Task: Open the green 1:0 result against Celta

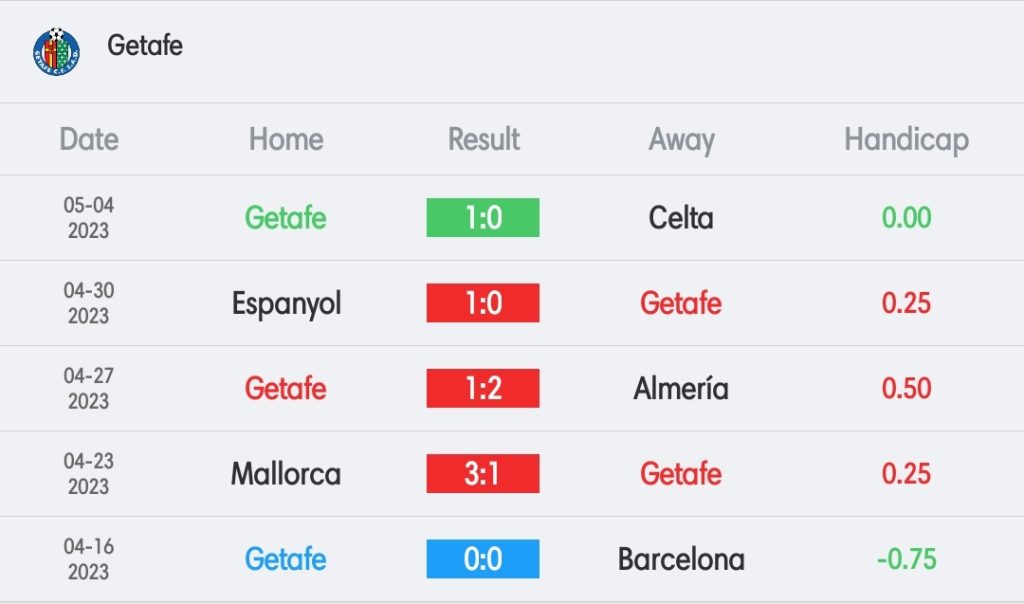Action: point(483,217)
